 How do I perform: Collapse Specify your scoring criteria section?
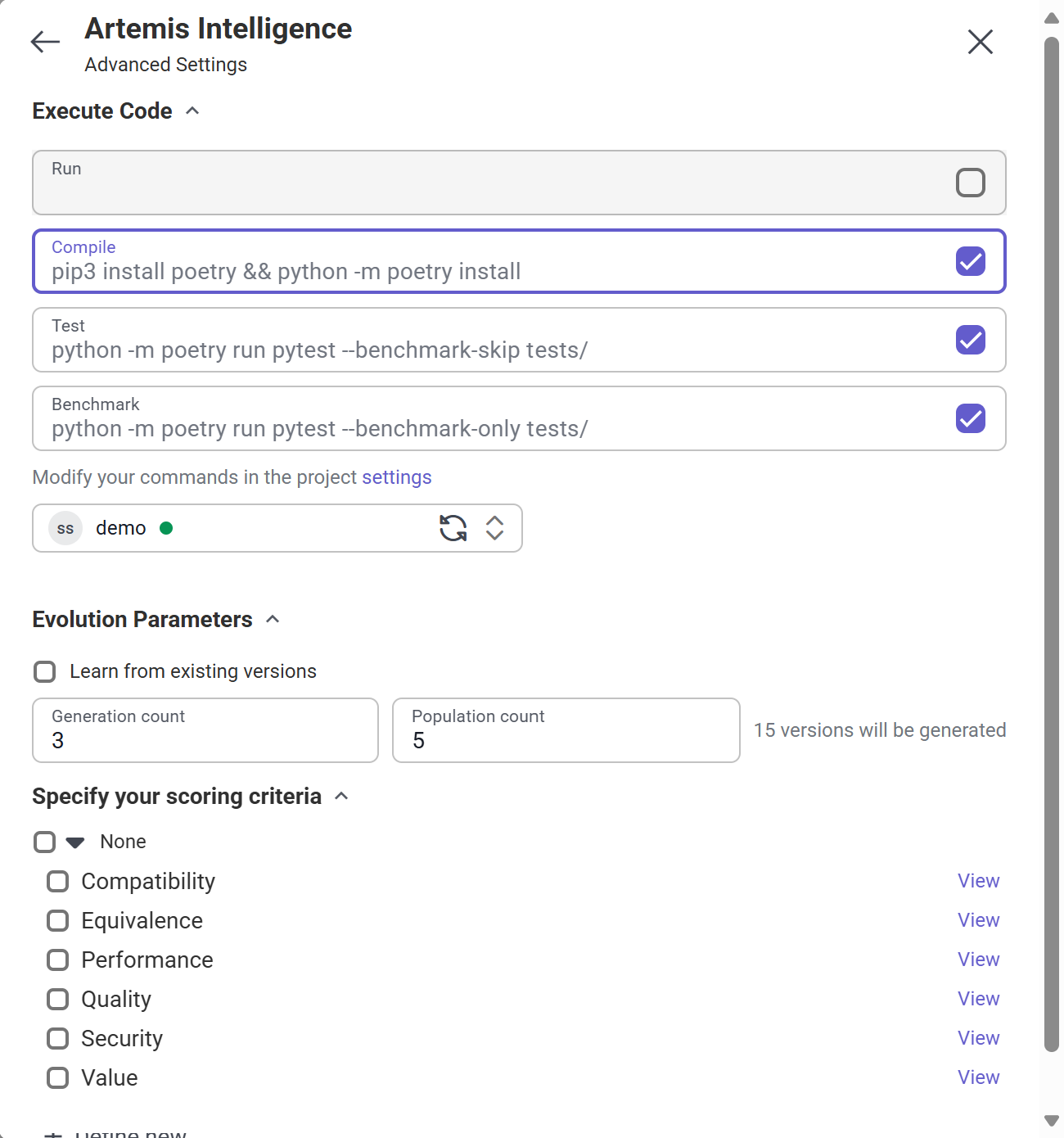(341, 796)
